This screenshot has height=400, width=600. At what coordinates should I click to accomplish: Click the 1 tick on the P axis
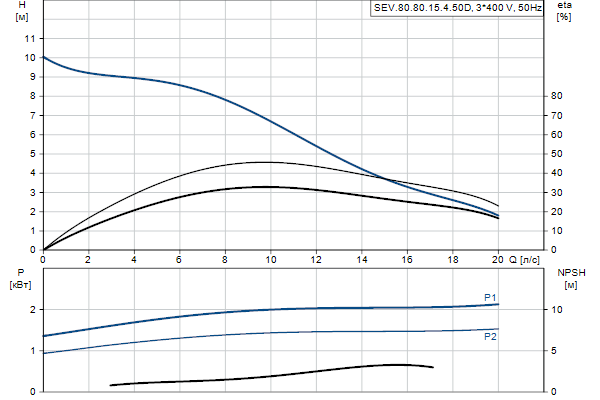[x=33, y=351]
